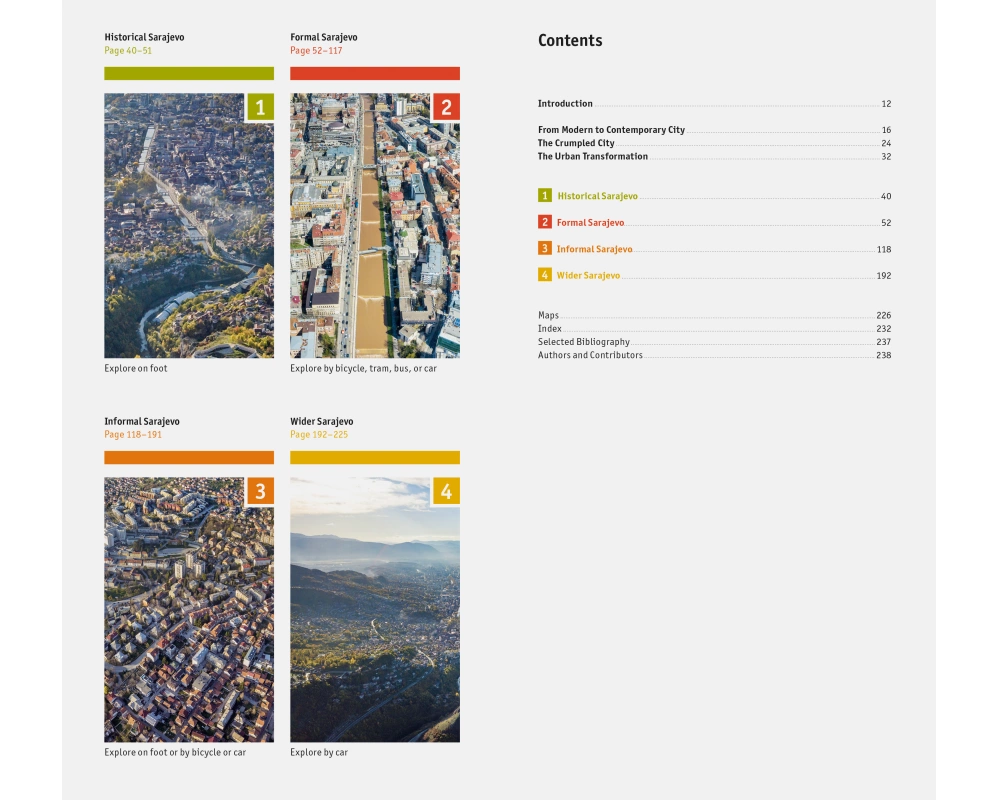Open the Historical Sarajevo contents entry
The height and width of the screenshot is (800, 1000).
tap(597, 196)
